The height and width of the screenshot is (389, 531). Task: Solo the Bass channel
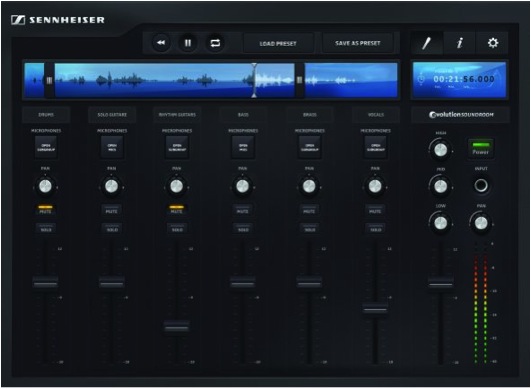(243, 228)
